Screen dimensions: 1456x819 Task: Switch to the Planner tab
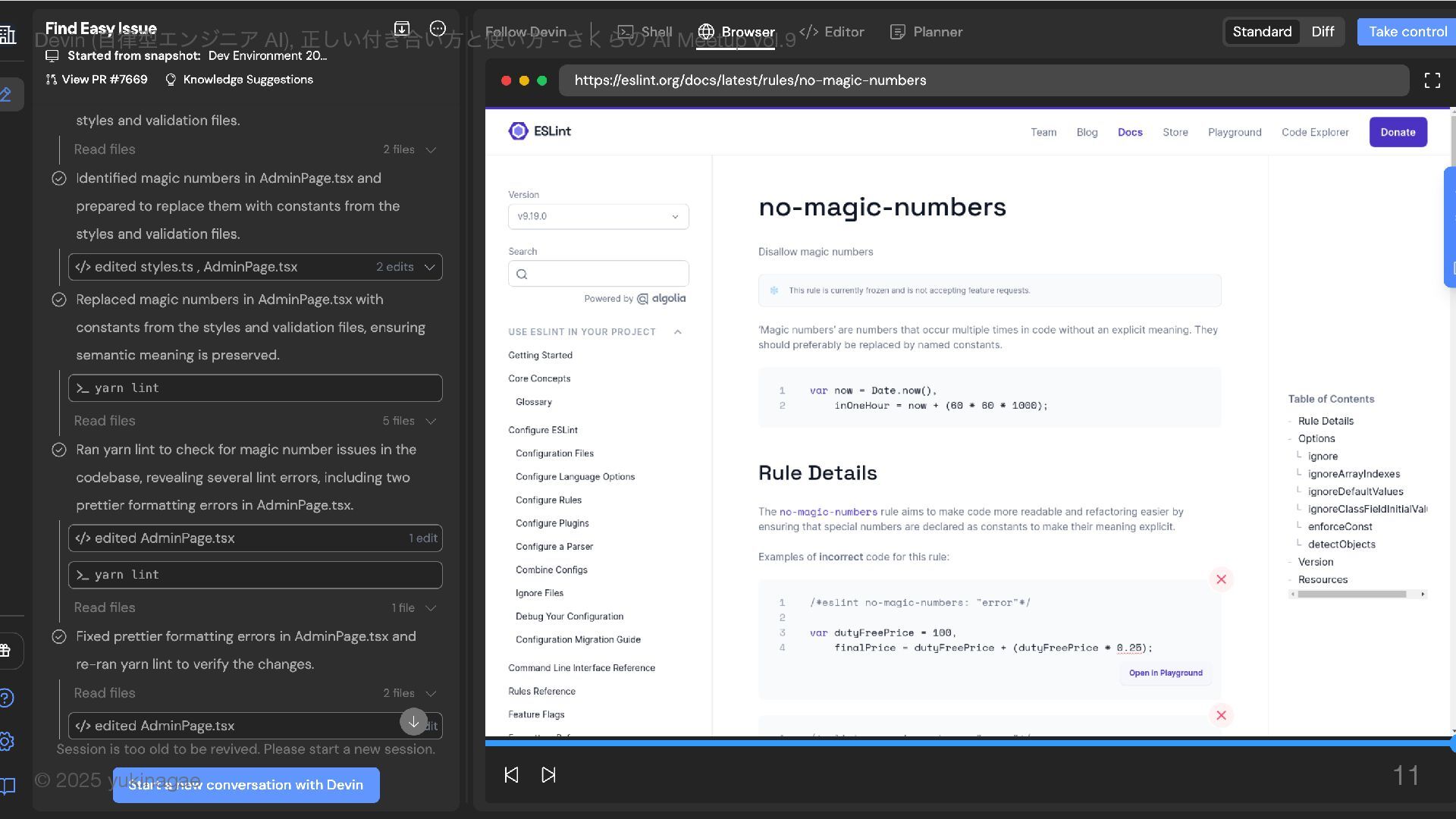pyautogui.click(x=926, y=32)
